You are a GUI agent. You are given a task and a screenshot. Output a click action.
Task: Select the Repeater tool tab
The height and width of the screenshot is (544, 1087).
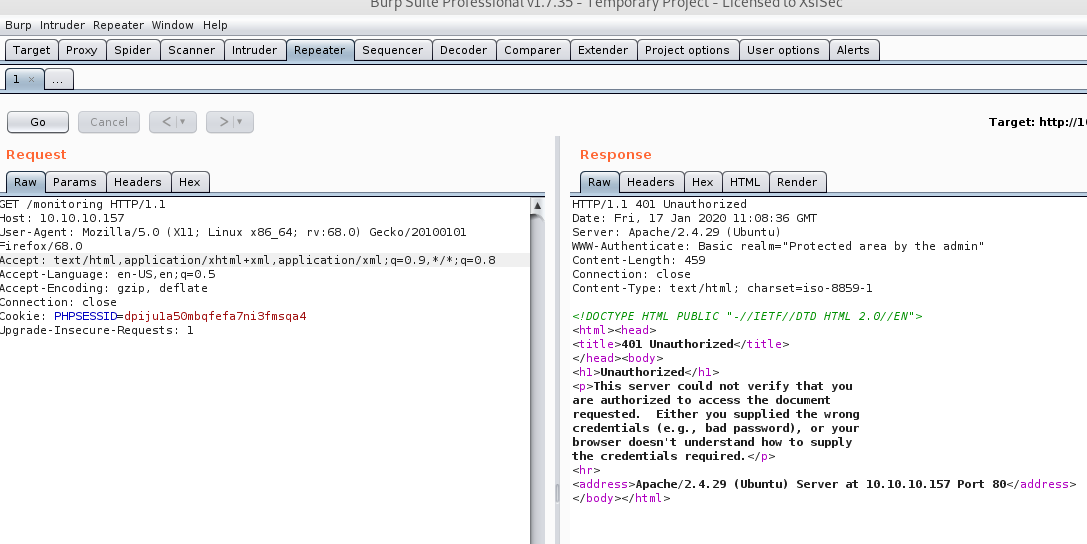point(320,50)
